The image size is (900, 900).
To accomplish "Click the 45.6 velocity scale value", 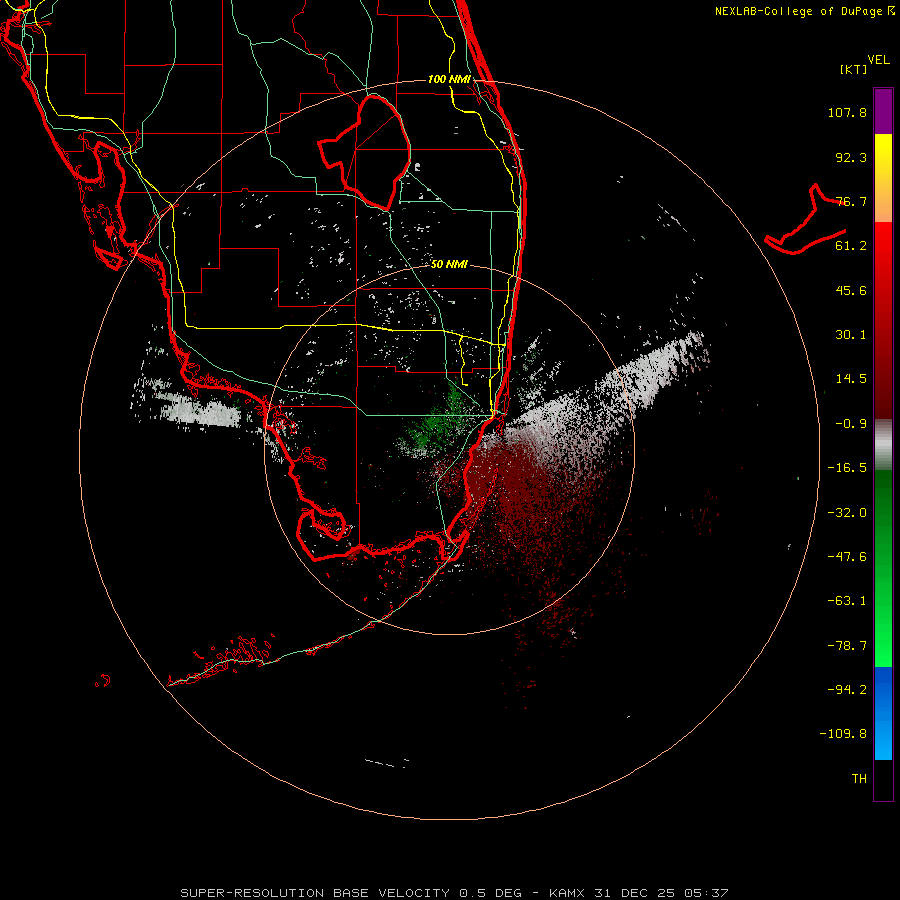I will [851, 290].
